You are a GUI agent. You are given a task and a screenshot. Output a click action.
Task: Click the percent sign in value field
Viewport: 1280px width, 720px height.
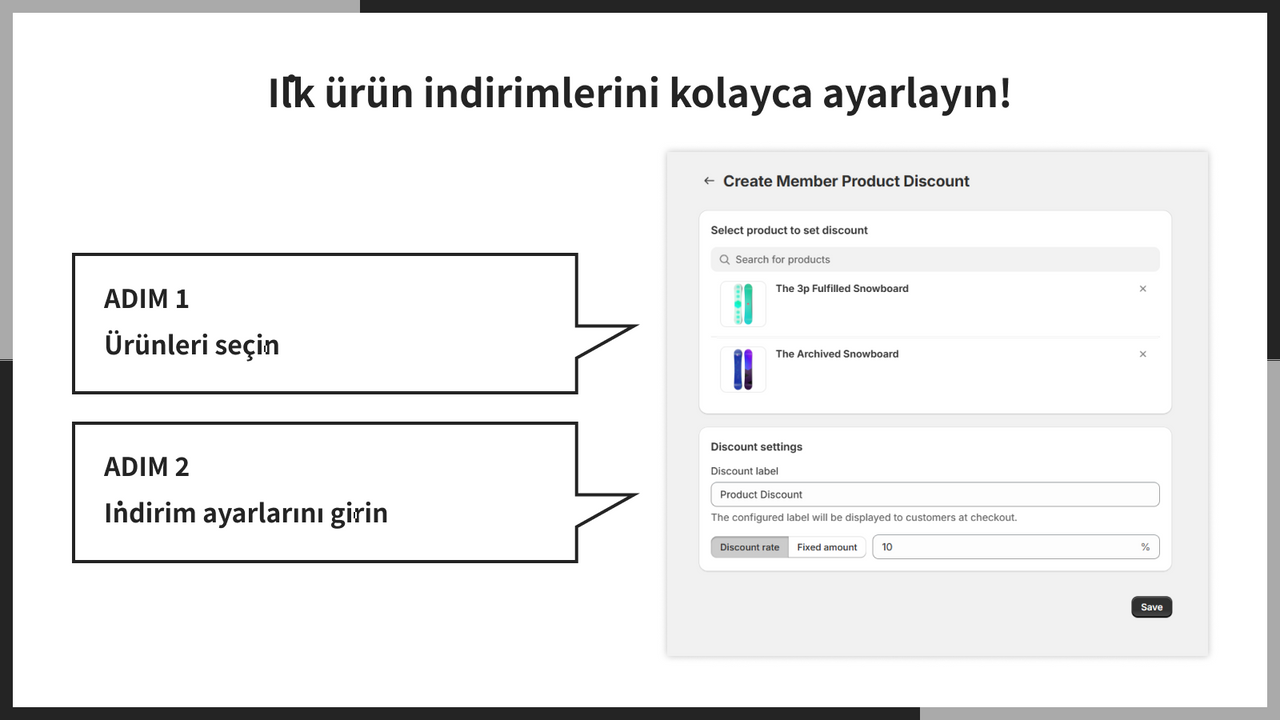point(1145,547)
